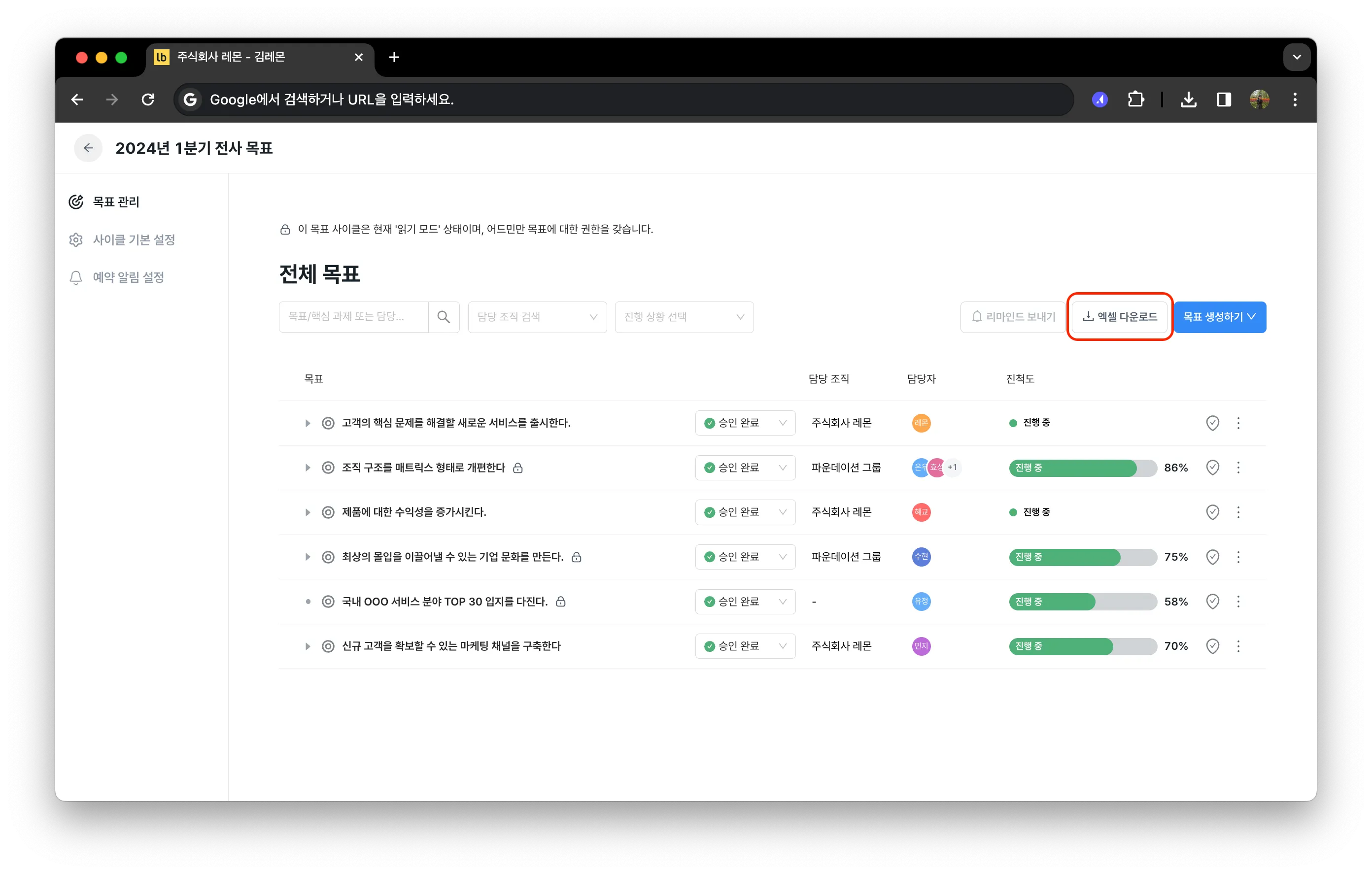
Task: Open the browser extensions puzzle icon
Action: 1135,100
